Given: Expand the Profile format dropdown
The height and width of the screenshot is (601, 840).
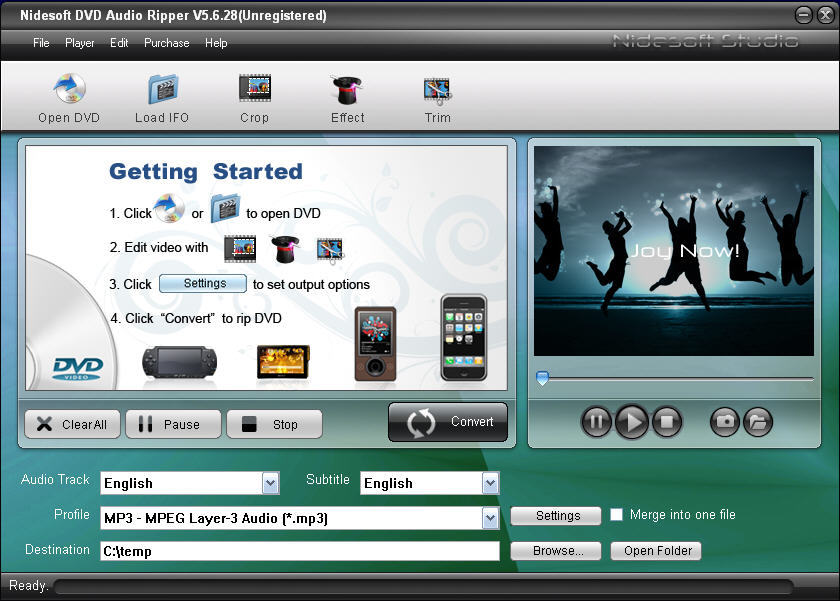Looking at the screenshot, I should (x=490, y=518).
